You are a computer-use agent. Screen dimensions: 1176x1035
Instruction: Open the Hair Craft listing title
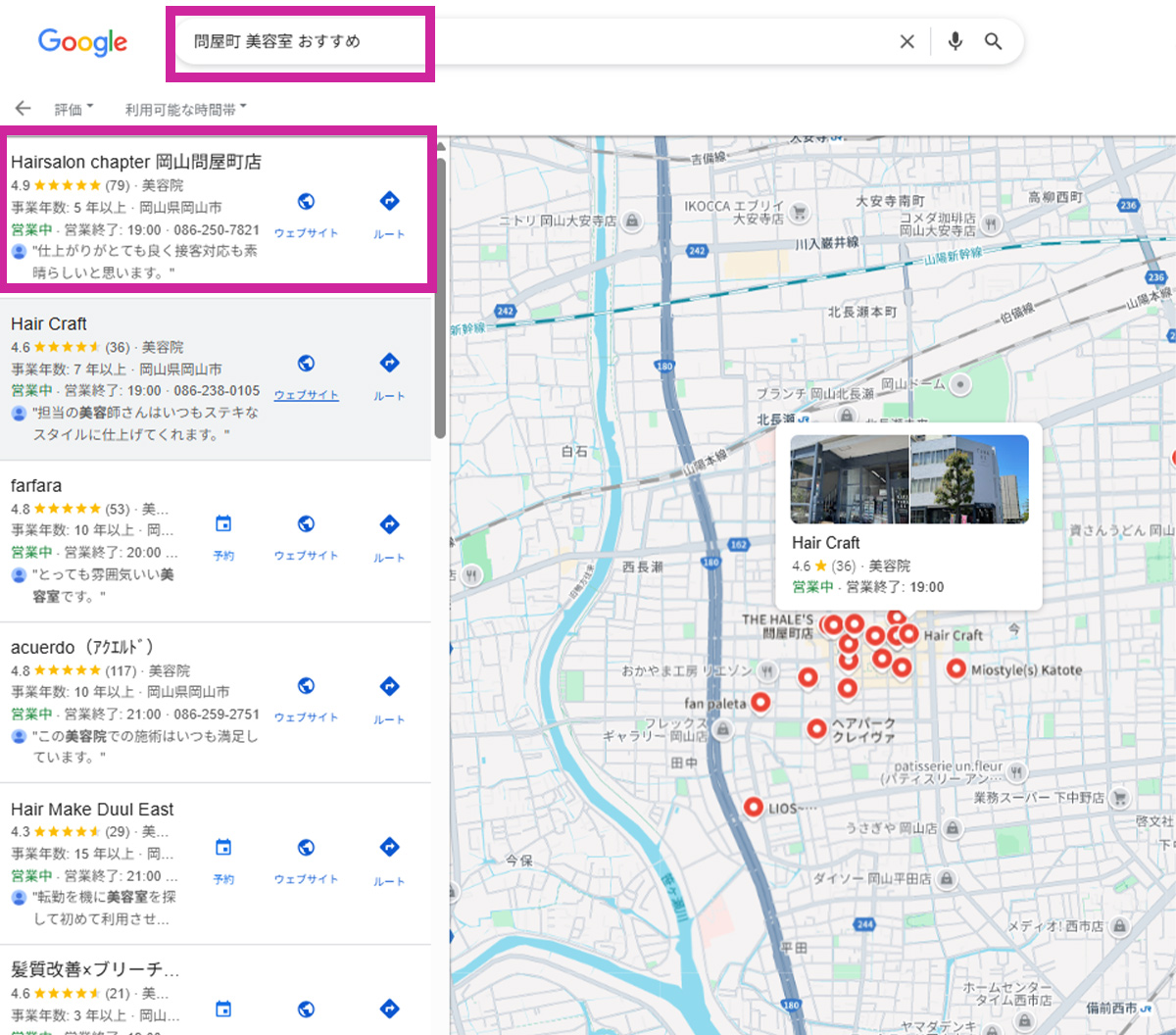pyautogui.click(x=49, y=323)
